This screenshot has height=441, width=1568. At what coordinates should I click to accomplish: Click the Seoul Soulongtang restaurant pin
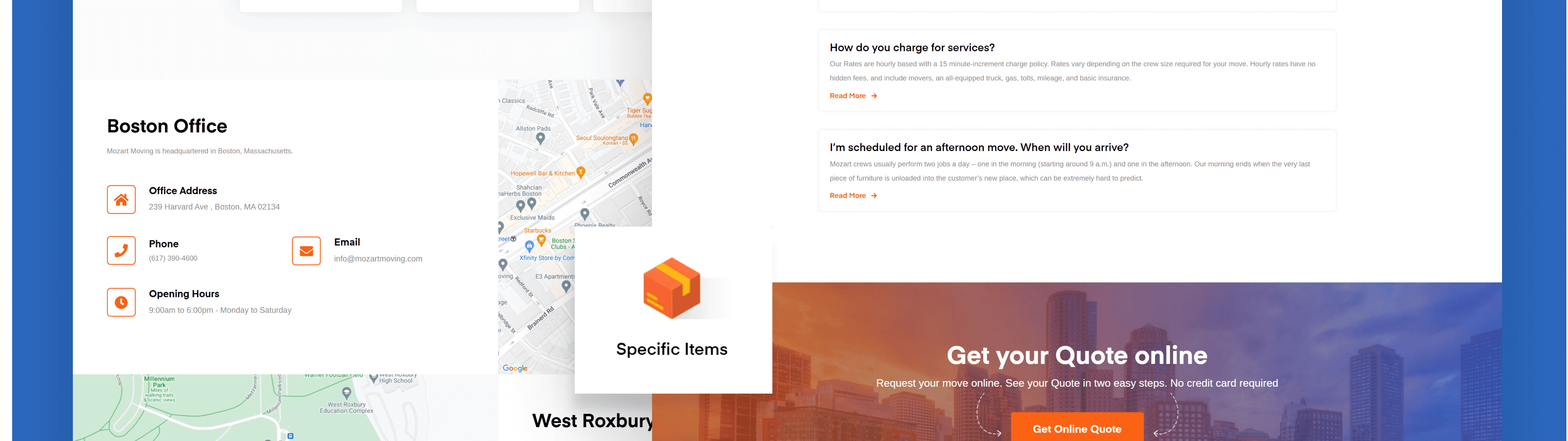tap(634, 139)
